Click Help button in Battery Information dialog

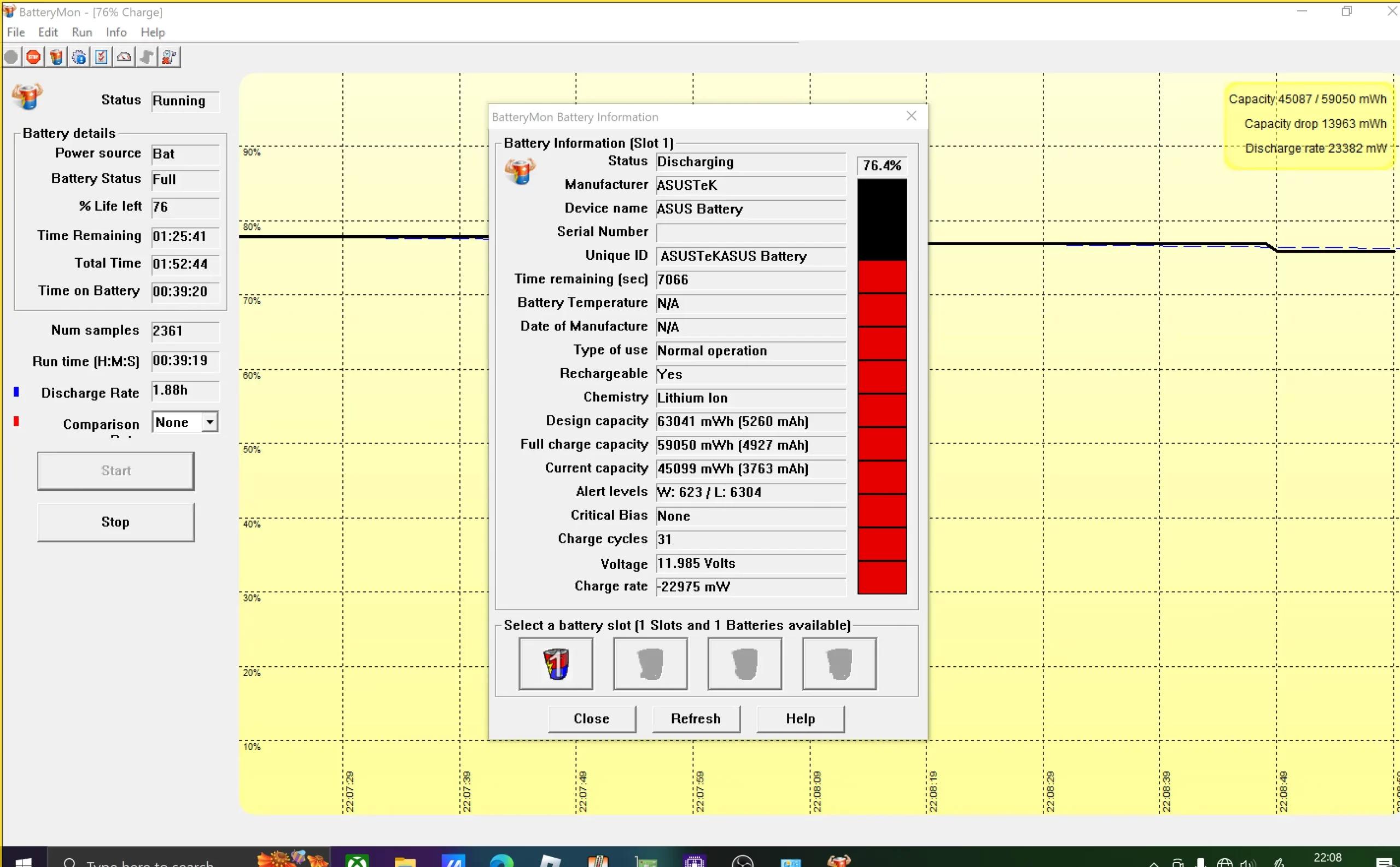click(800, 719)
